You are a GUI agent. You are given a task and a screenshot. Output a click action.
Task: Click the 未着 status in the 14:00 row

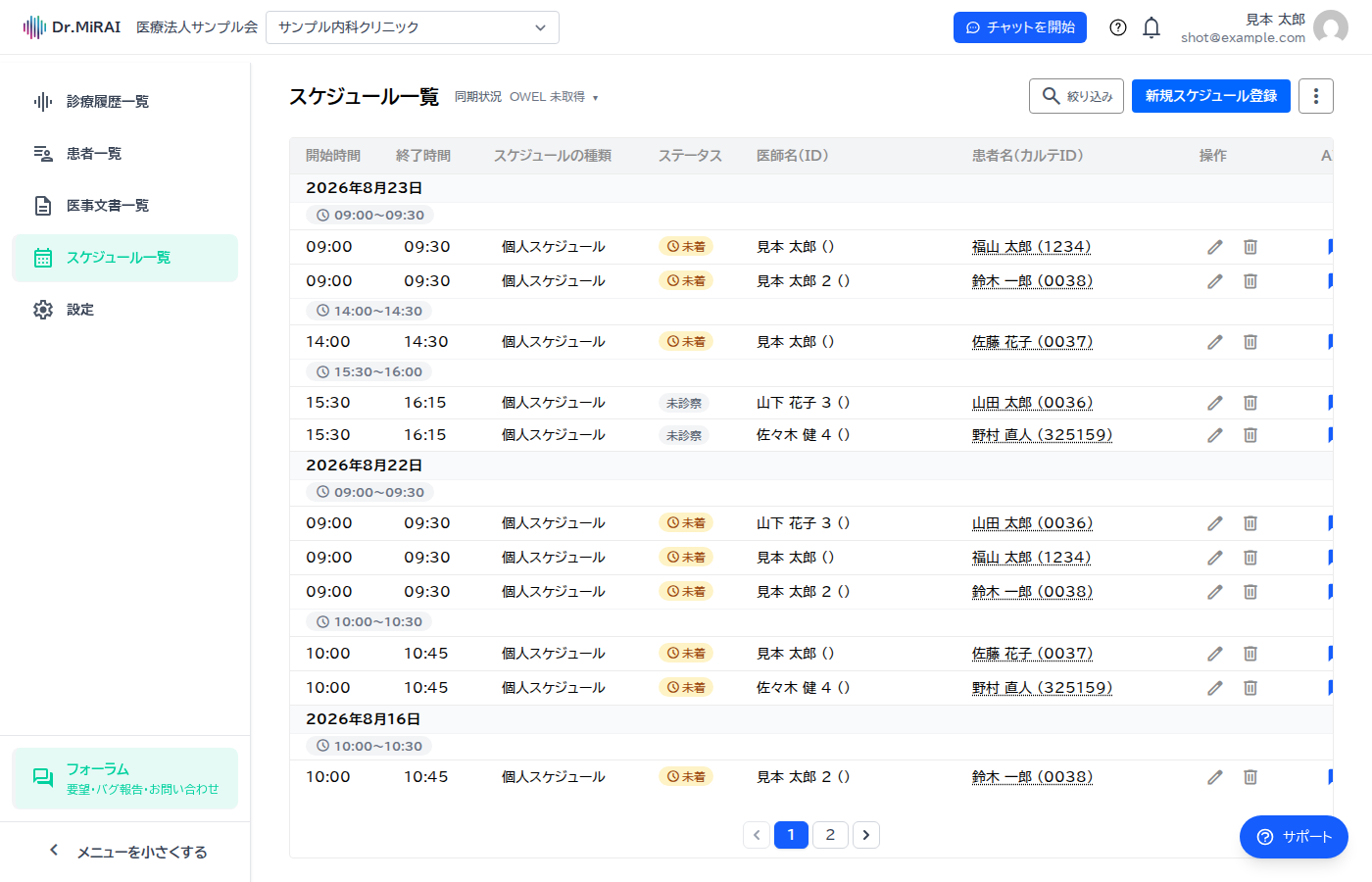[686, 342]
